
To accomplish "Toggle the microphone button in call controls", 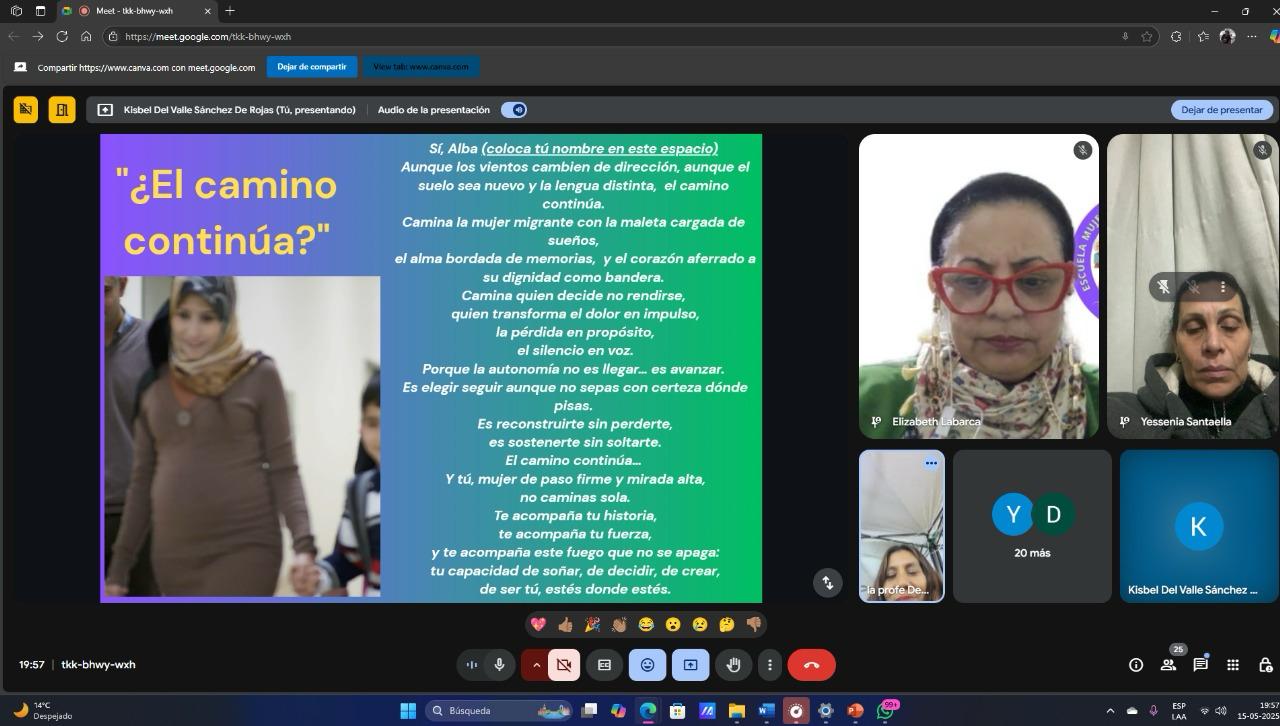I will [499, 665].
